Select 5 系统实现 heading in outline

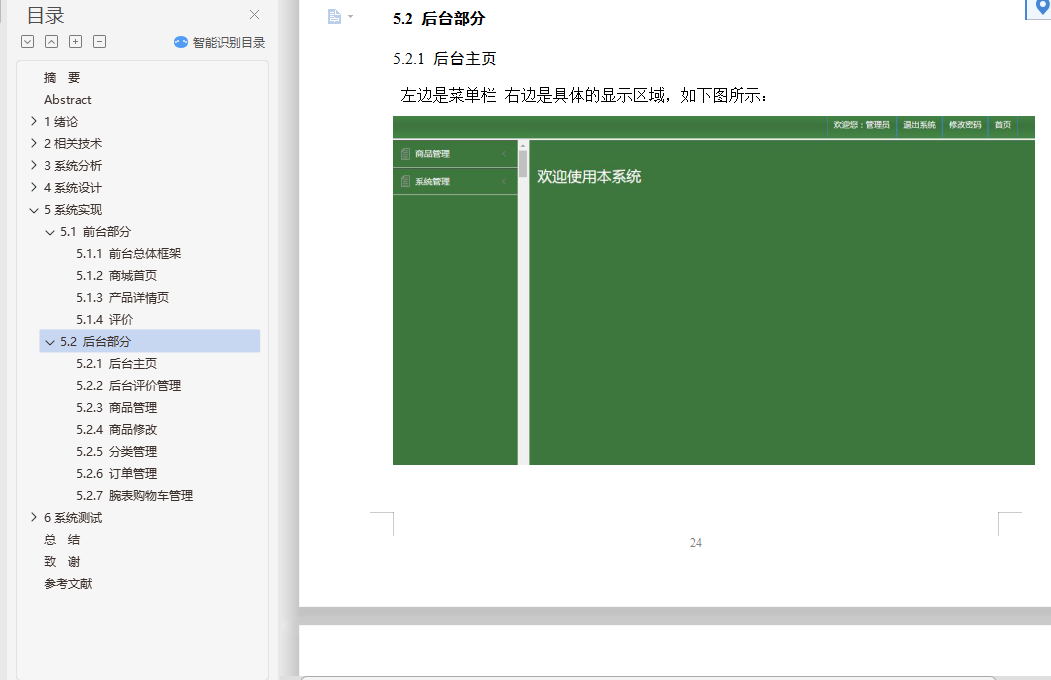[73, 210]
